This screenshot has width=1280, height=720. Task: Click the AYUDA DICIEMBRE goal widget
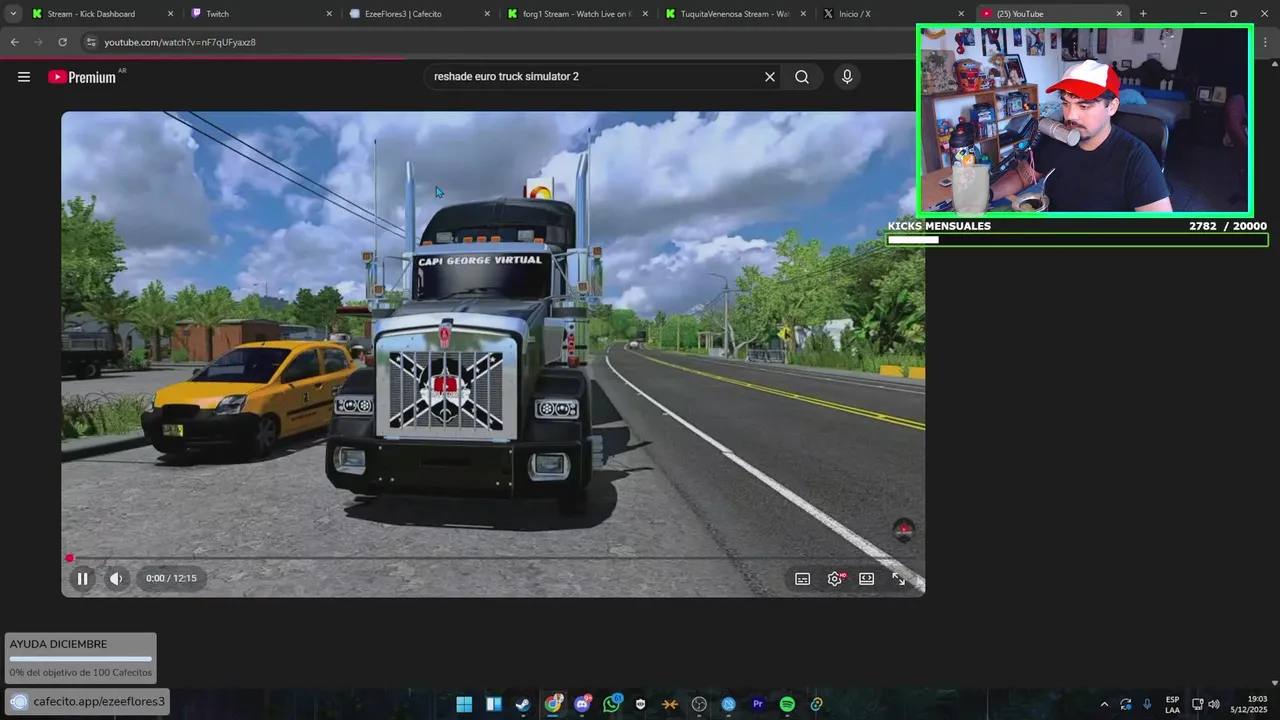pos(80,658)
